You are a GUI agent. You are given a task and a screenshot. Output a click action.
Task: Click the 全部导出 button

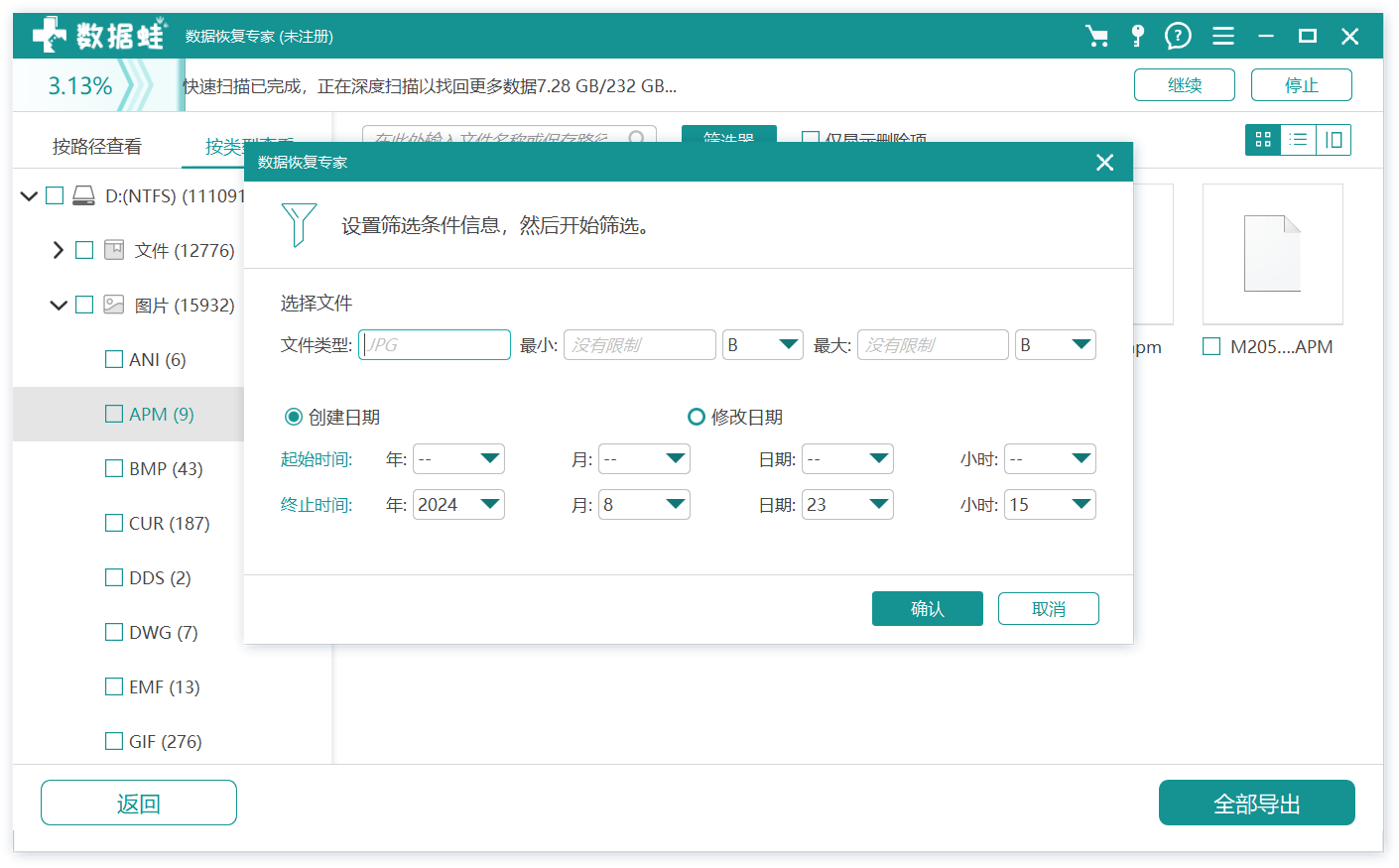click(x=1257, y=803)
